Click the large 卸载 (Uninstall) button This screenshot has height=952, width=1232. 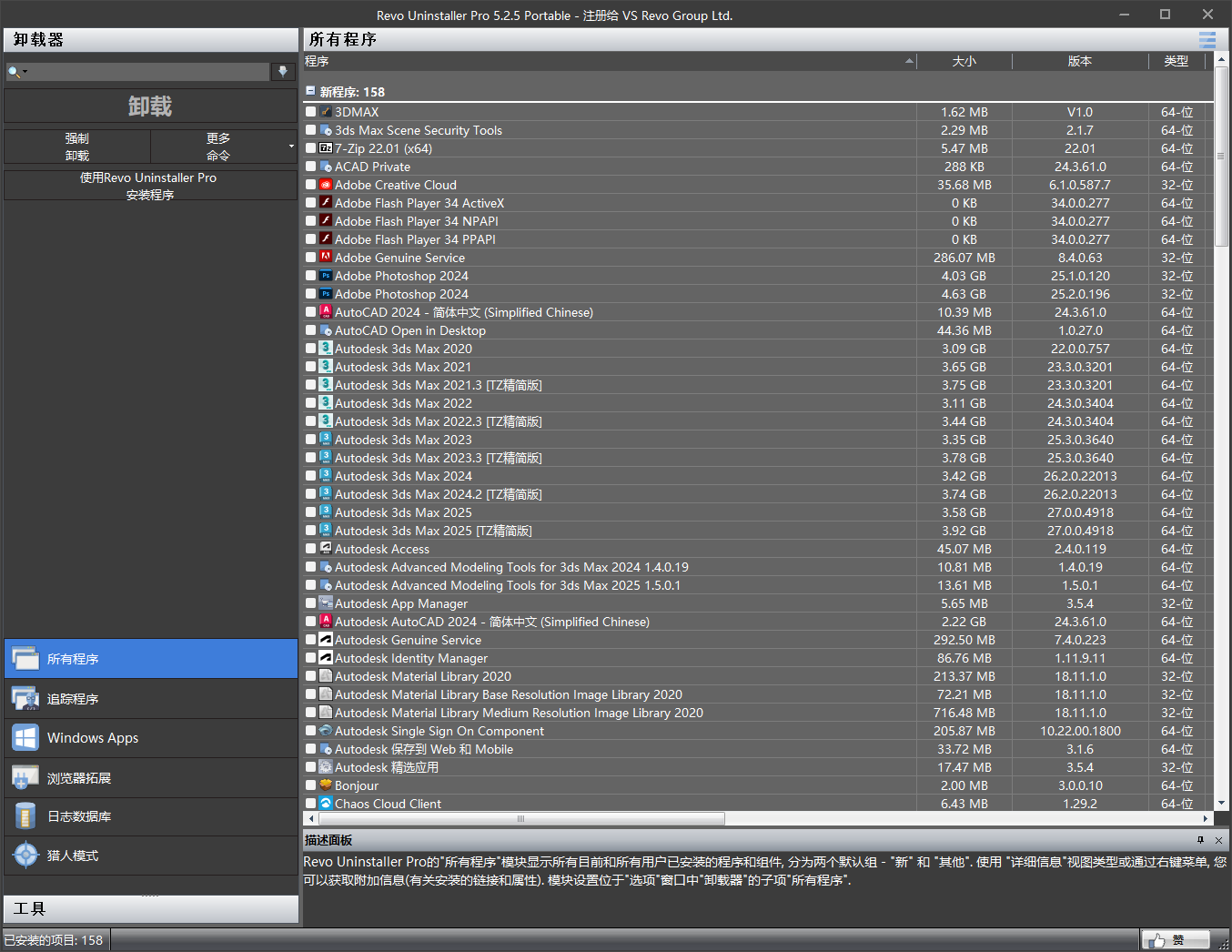[150, 106]
